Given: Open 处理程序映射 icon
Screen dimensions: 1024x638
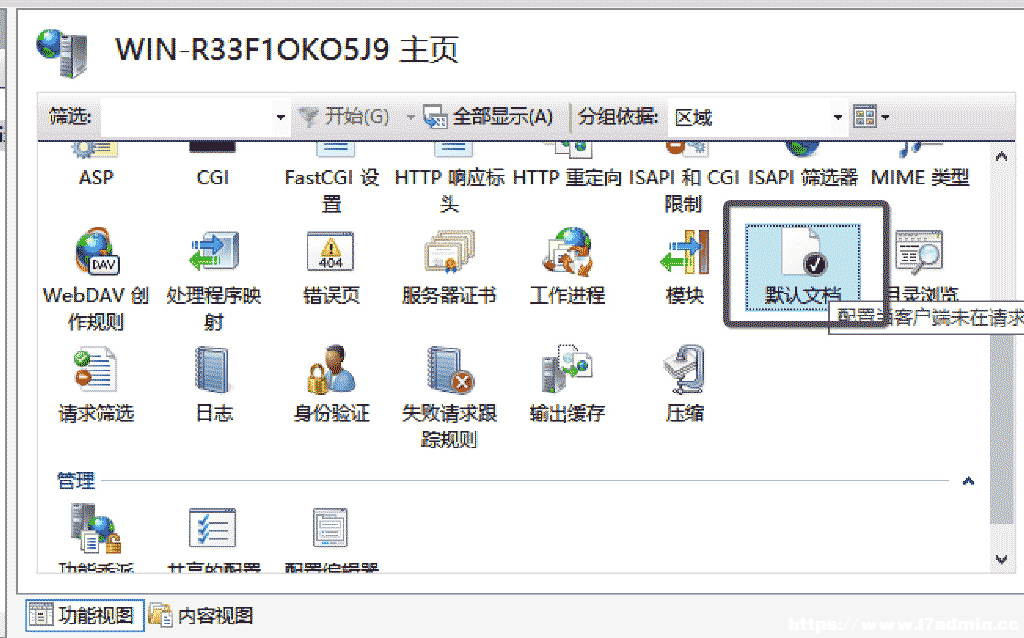Looking at the screenshot, I should 214,251.
